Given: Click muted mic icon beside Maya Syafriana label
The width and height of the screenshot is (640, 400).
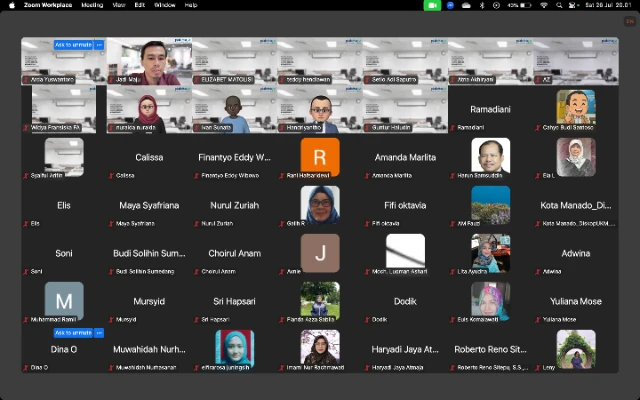Looking at the screenshot, I should pos(111,224).
